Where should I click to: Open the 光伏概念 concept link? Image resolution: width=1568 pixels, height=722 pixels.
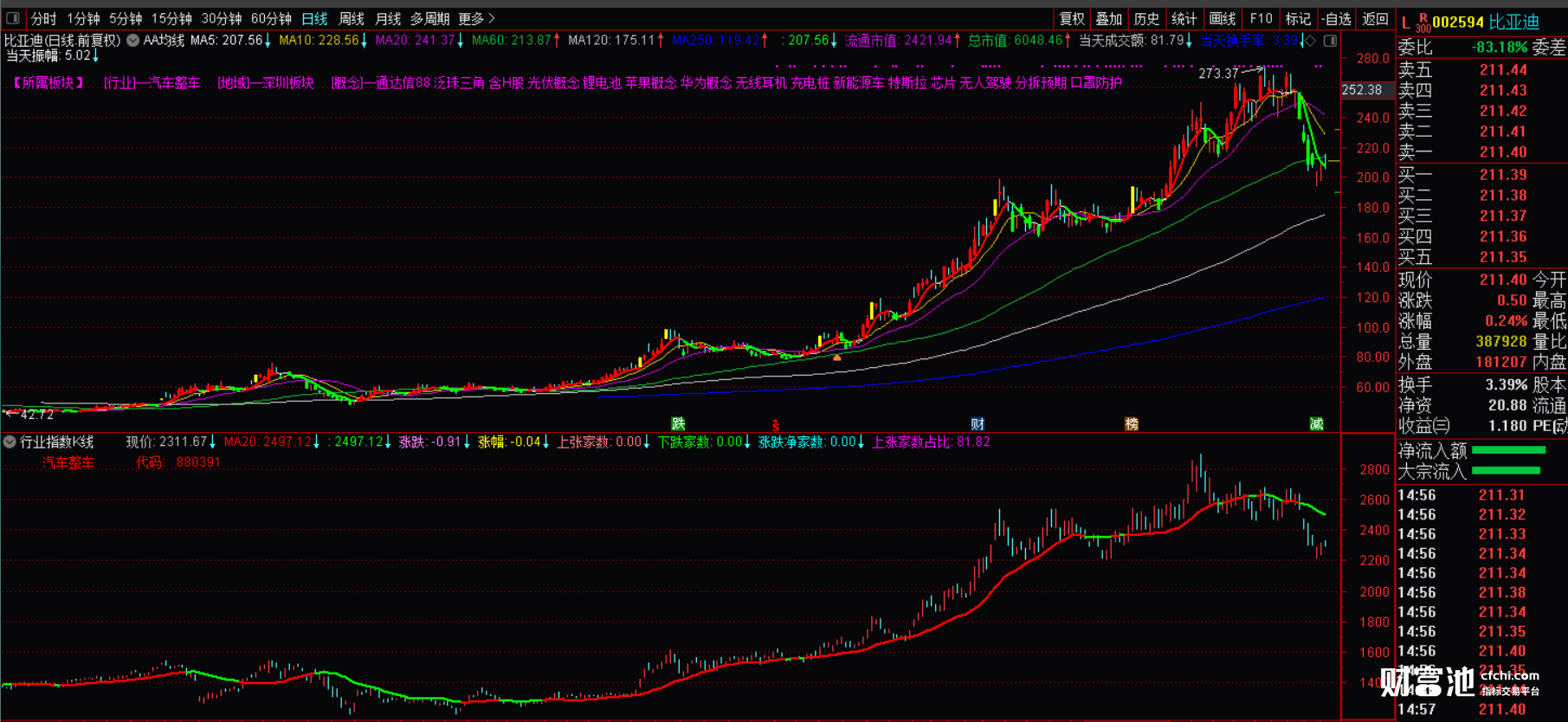point(553,82)
